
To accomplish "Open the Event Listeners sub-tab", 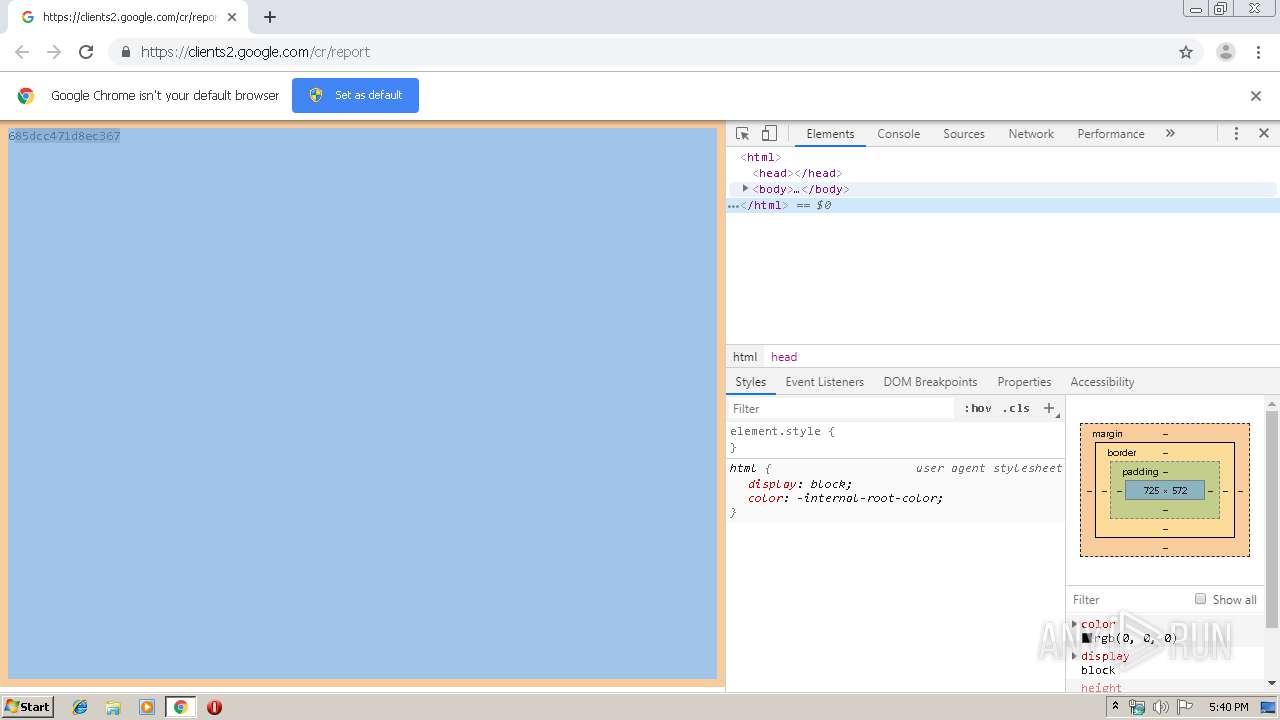I will pos(824,382).
